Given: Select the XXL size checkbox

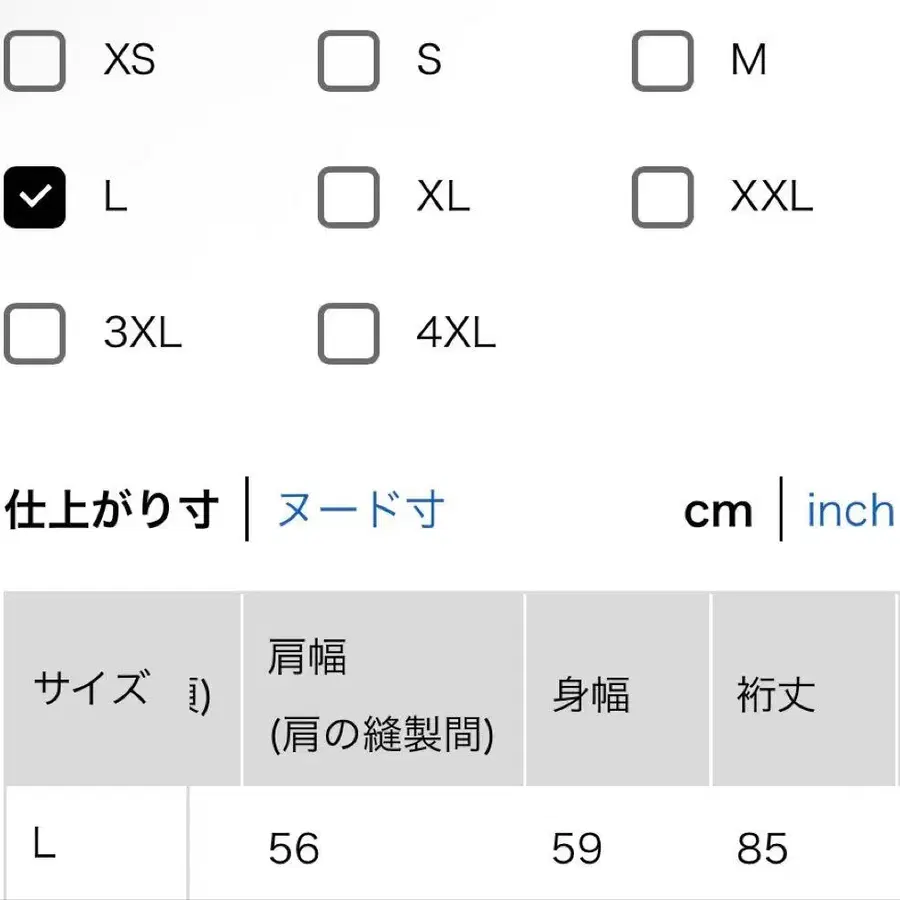Looking at the screenshot, I should [661, 198].
